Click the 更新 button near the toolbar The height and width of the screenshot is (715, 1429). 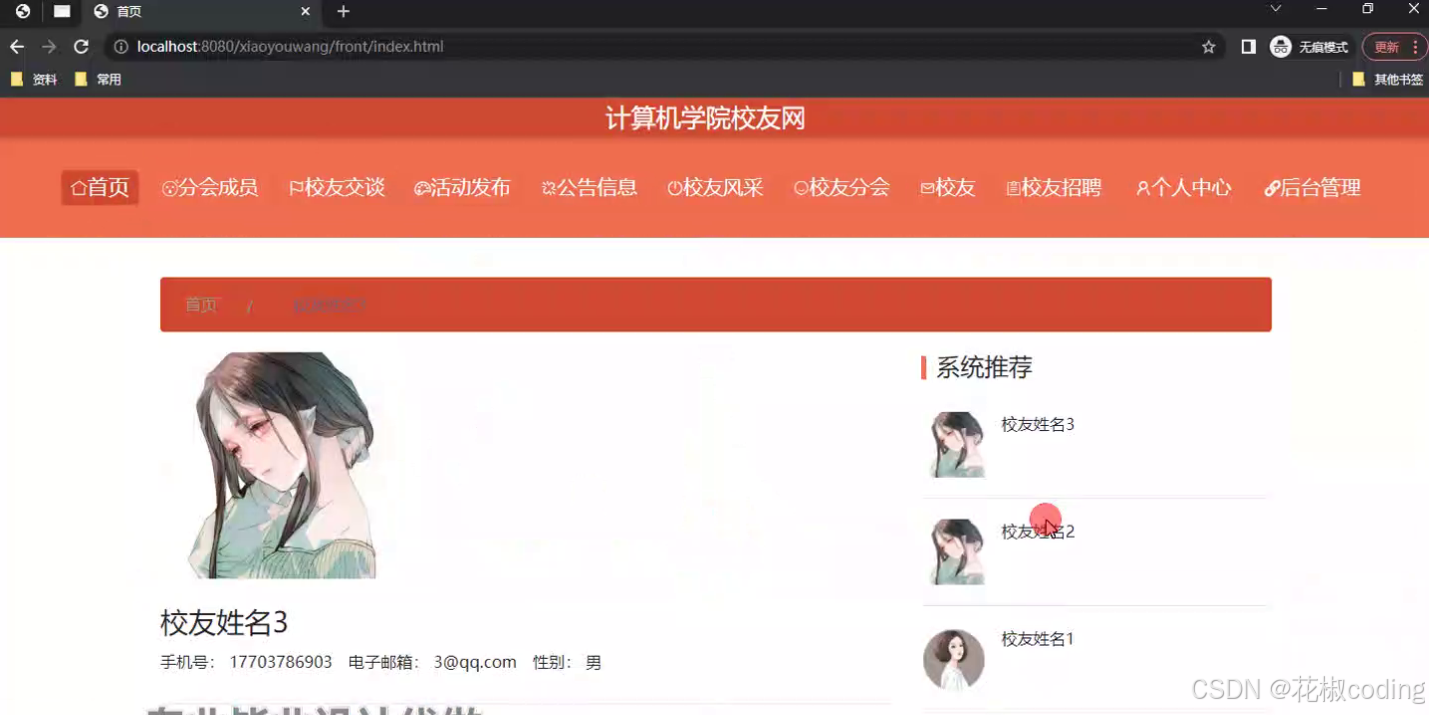click(x=1388, y=46)
